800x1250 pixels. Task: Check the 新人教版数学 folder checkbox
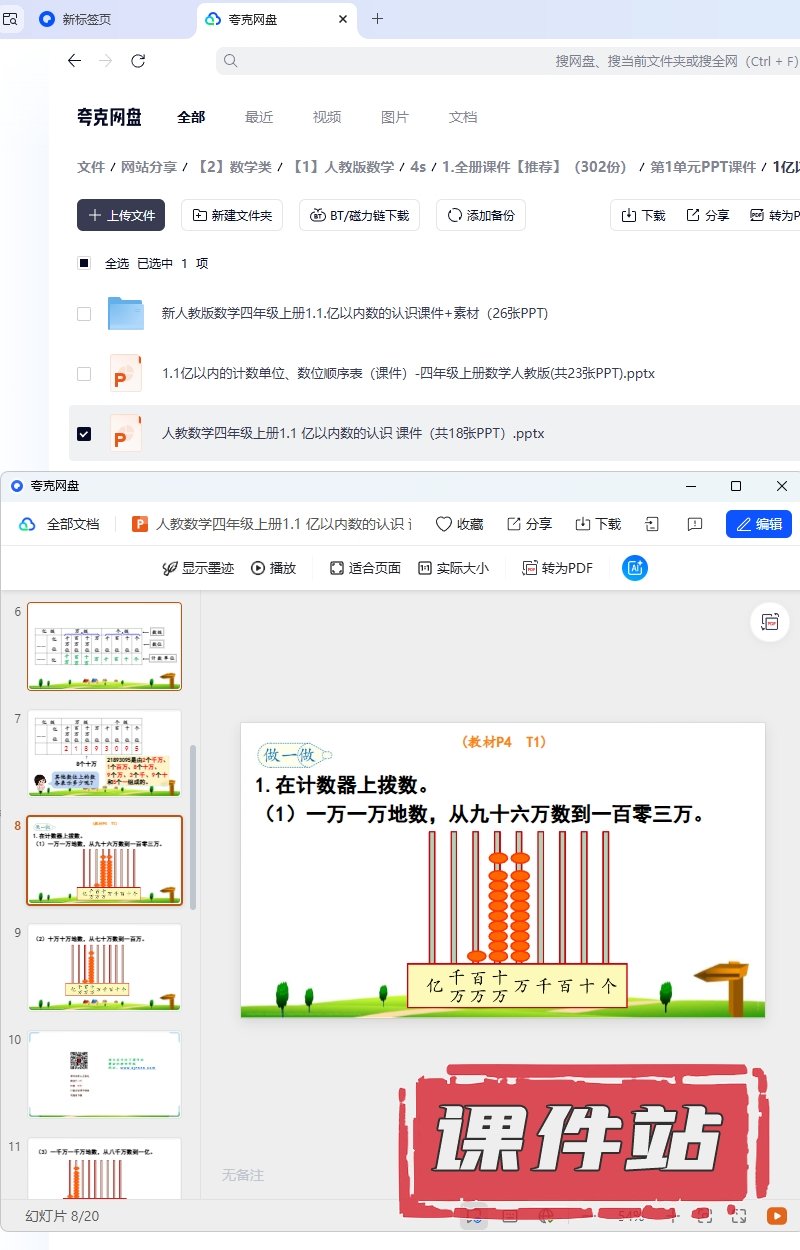click(x=84, y=314)
